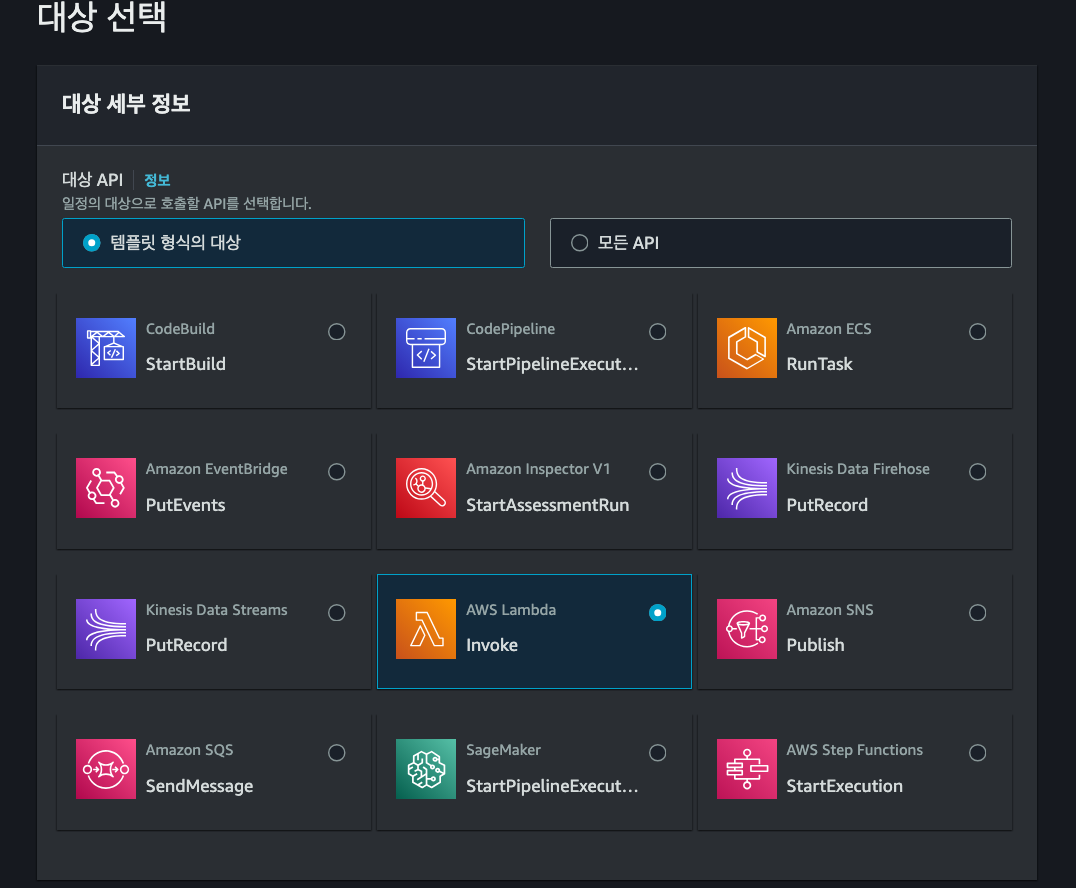The height and width of the screenshot is (888, 1076).
Task: Click the Amazon EventBridge title text
Action: point(216,469)
